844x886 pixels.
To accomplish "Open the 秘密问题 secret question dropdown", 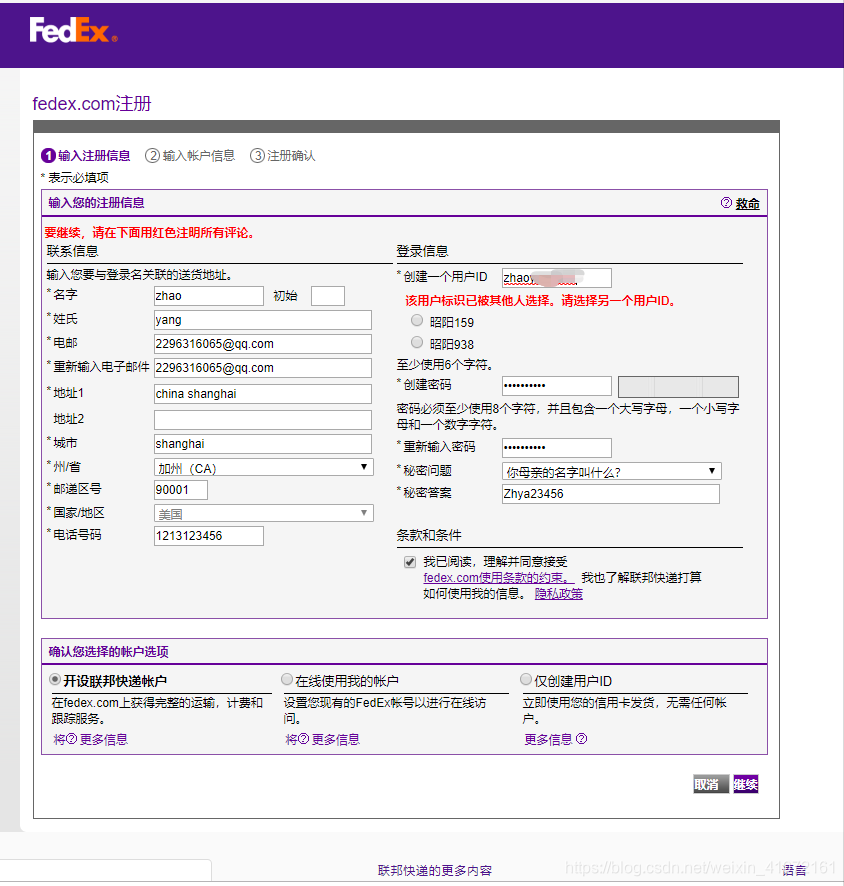I will pyautogui.click(x=611, y=471).
